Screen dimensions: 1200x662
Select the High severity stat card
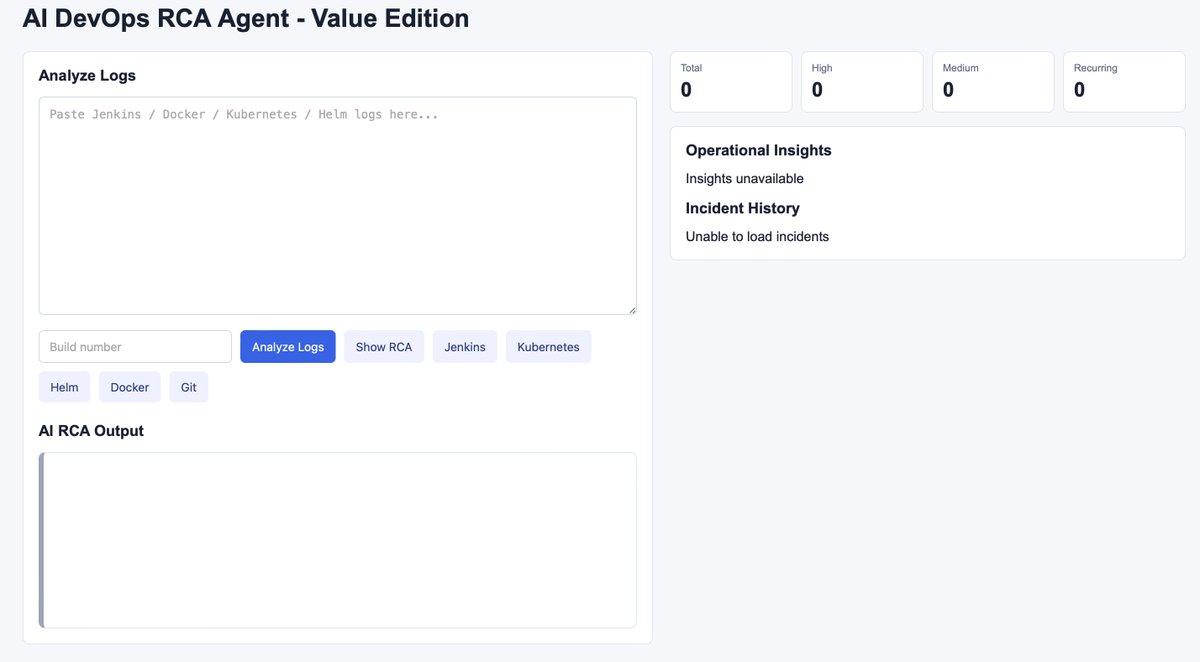862,82
